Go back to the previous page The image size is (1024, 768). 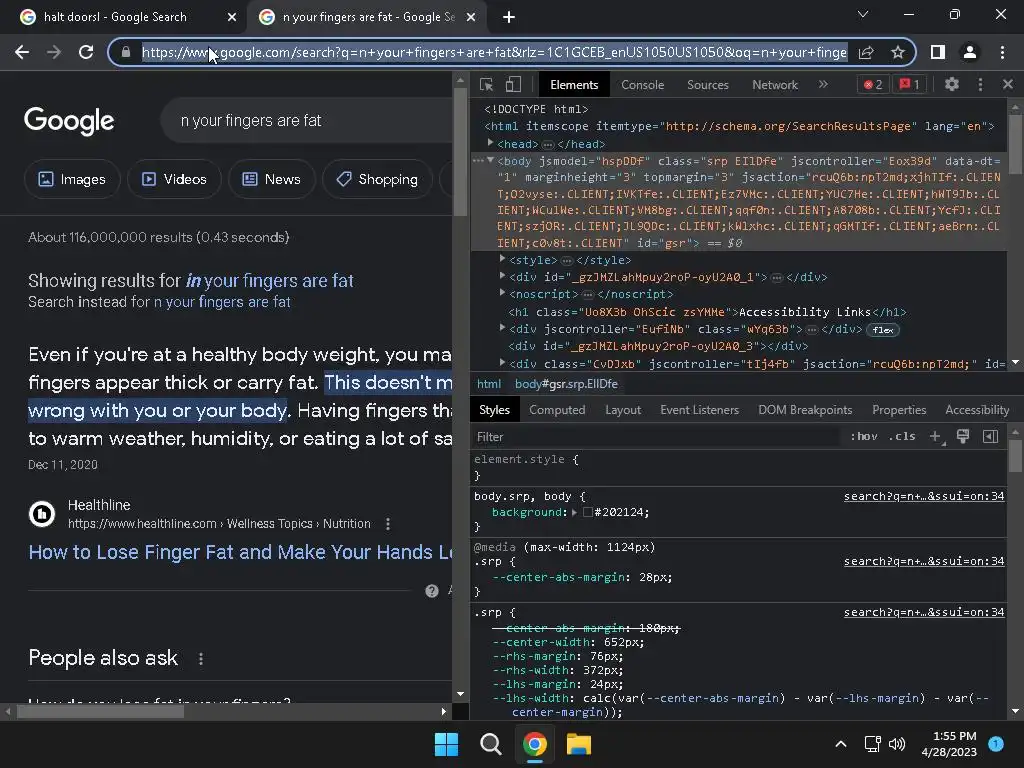pyautogui.click(x=22, y=52)
